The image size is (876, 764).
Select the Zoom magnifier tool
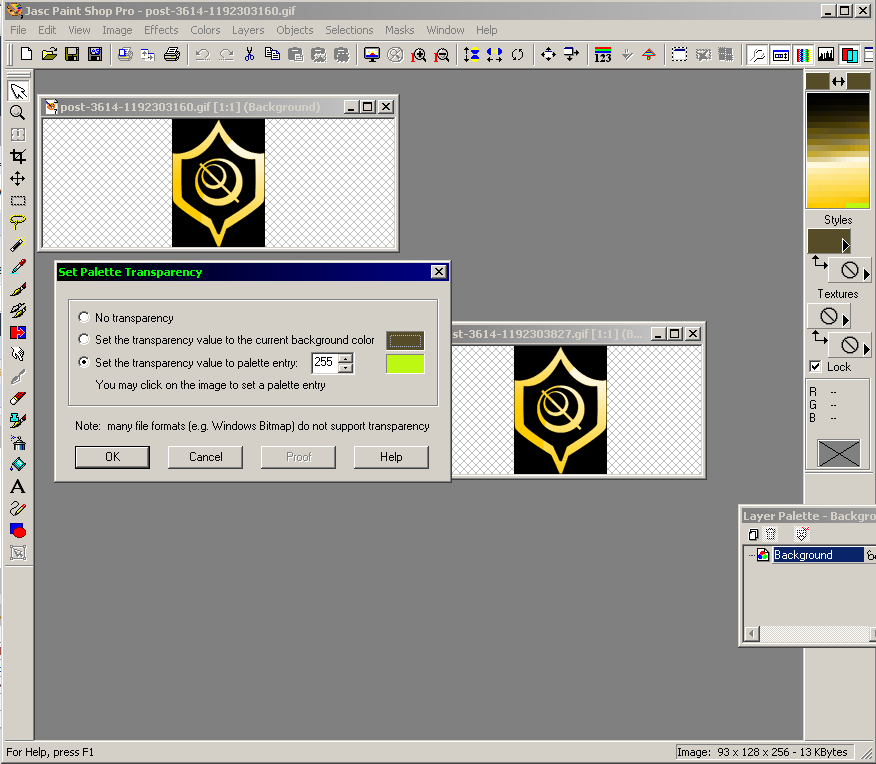click(x=18, y=113)
